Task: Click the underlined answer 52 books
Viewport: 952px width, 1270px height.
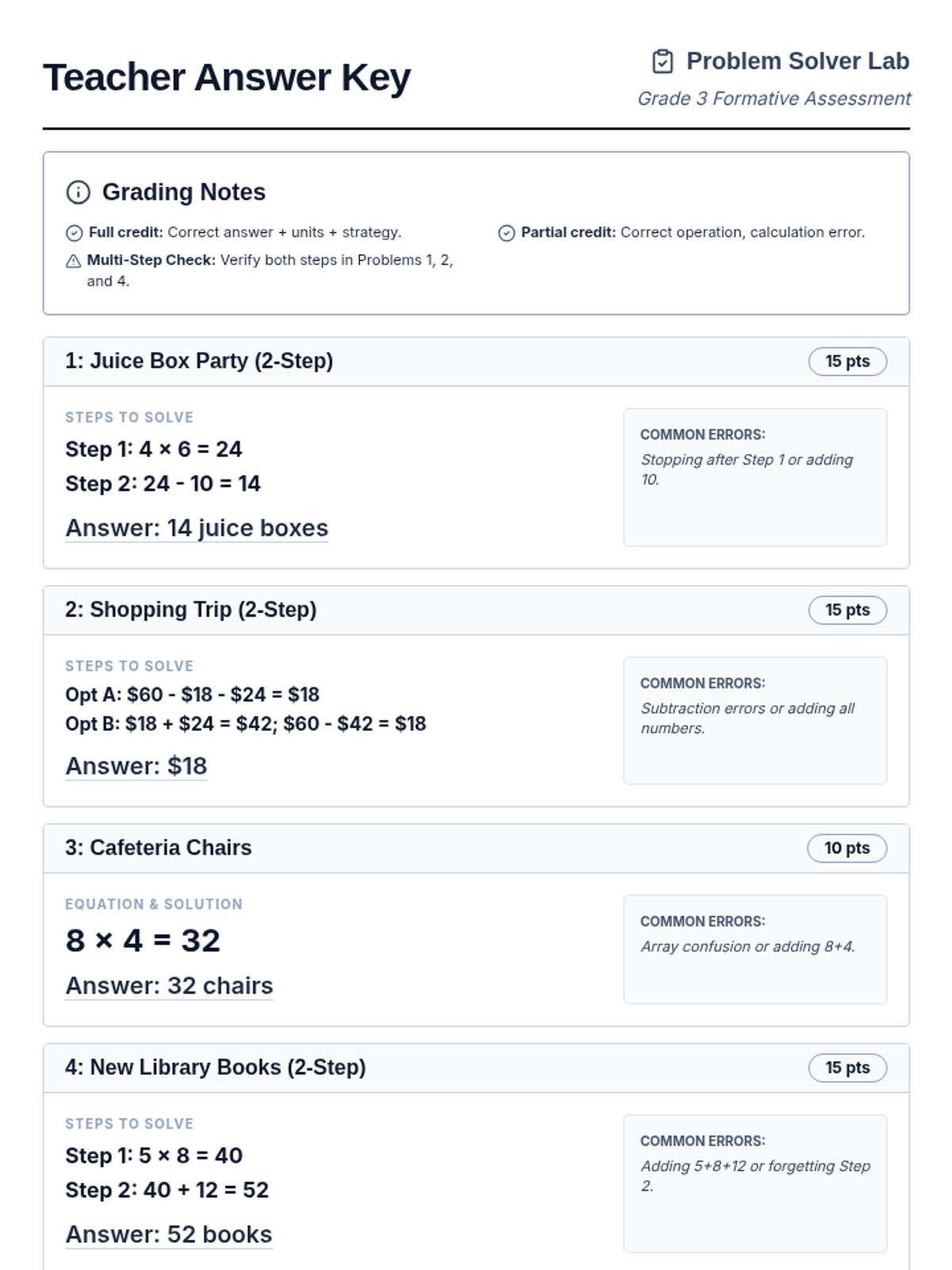Action: point(169,1234)
